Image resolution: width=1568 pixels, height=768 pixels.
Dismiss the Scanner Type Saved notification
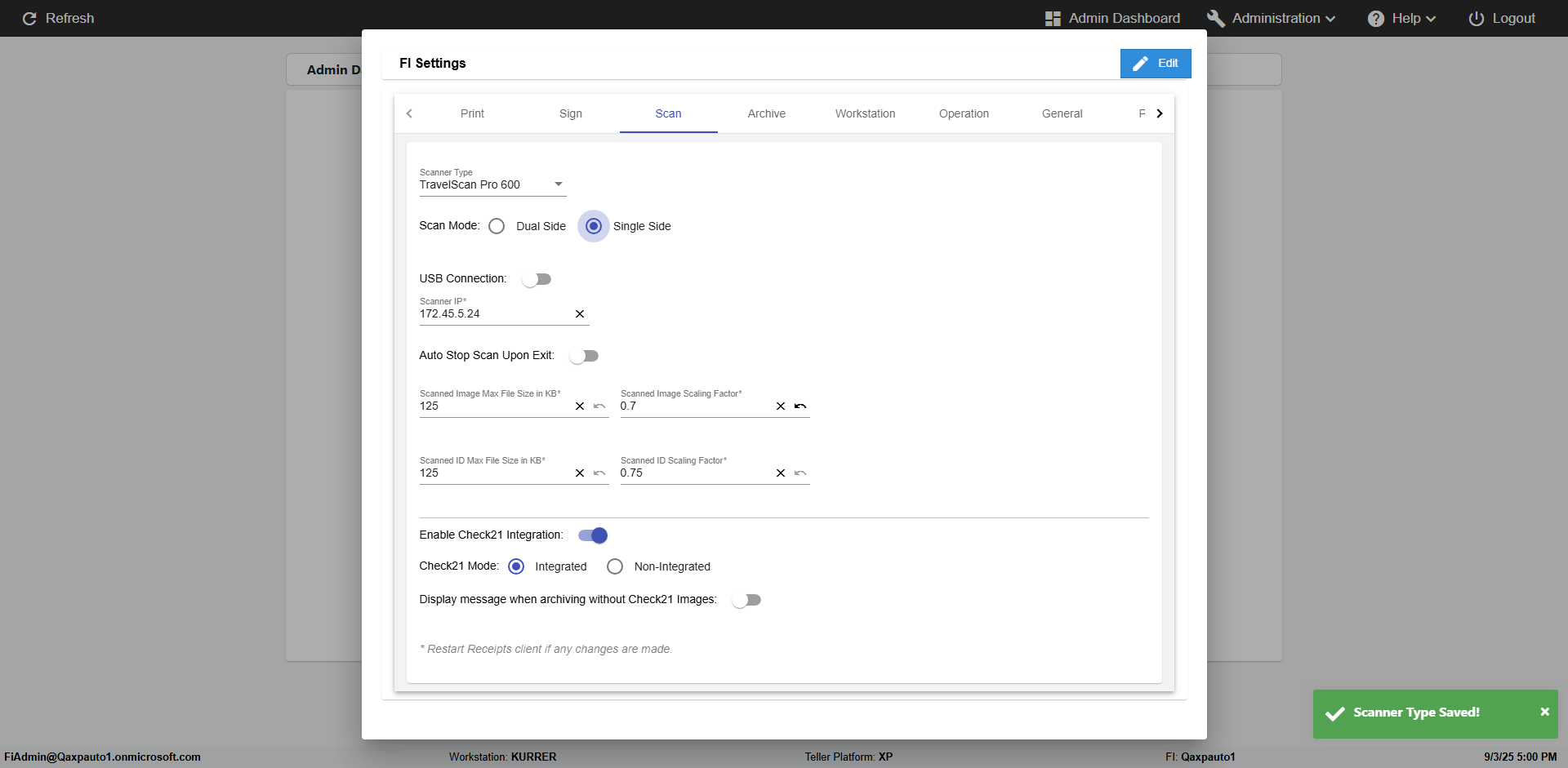[1544, 712]
